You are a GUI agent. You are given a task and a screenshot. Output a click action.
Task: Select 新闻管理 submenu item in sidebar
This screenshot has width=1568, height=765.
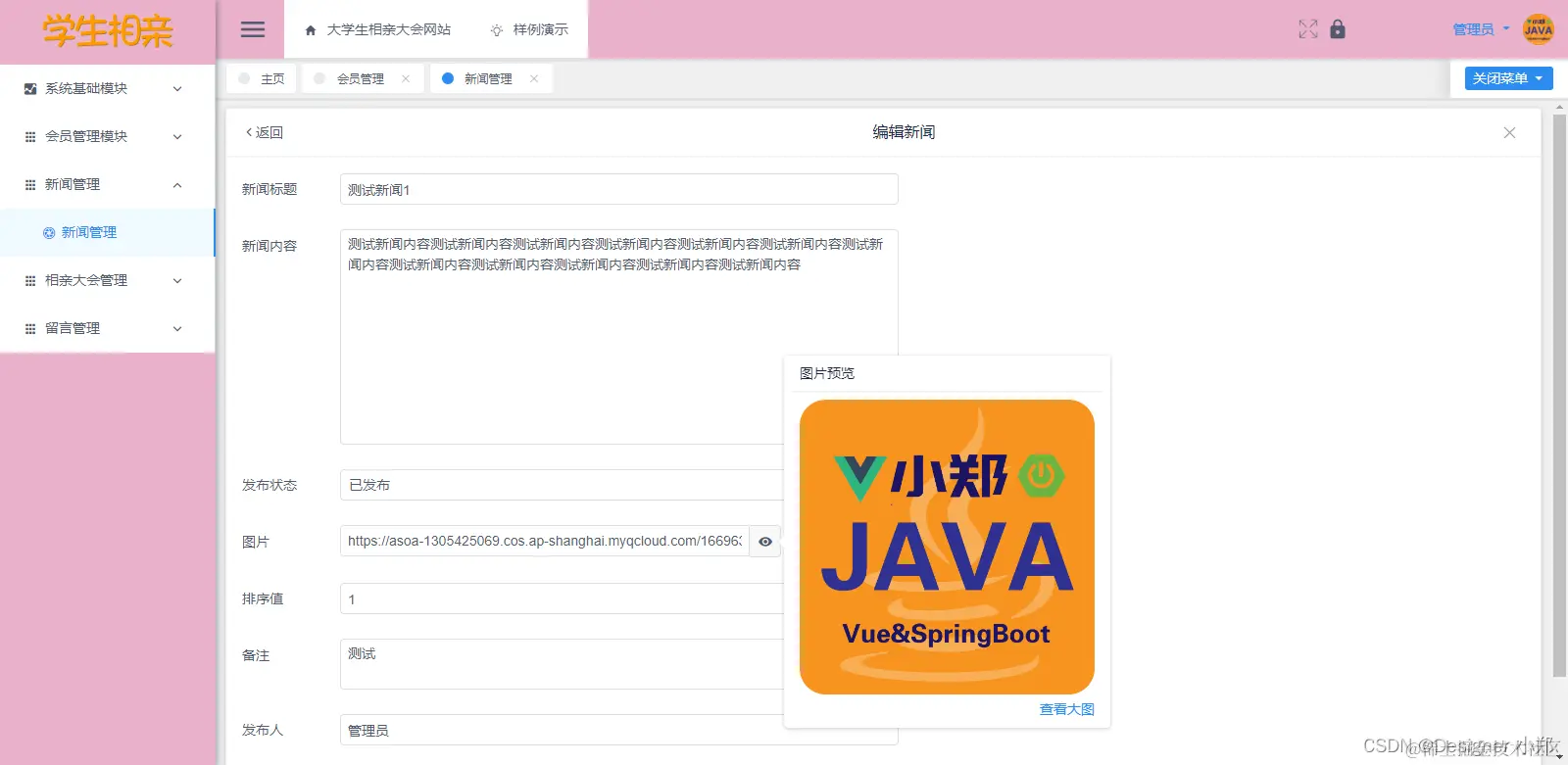107,232
